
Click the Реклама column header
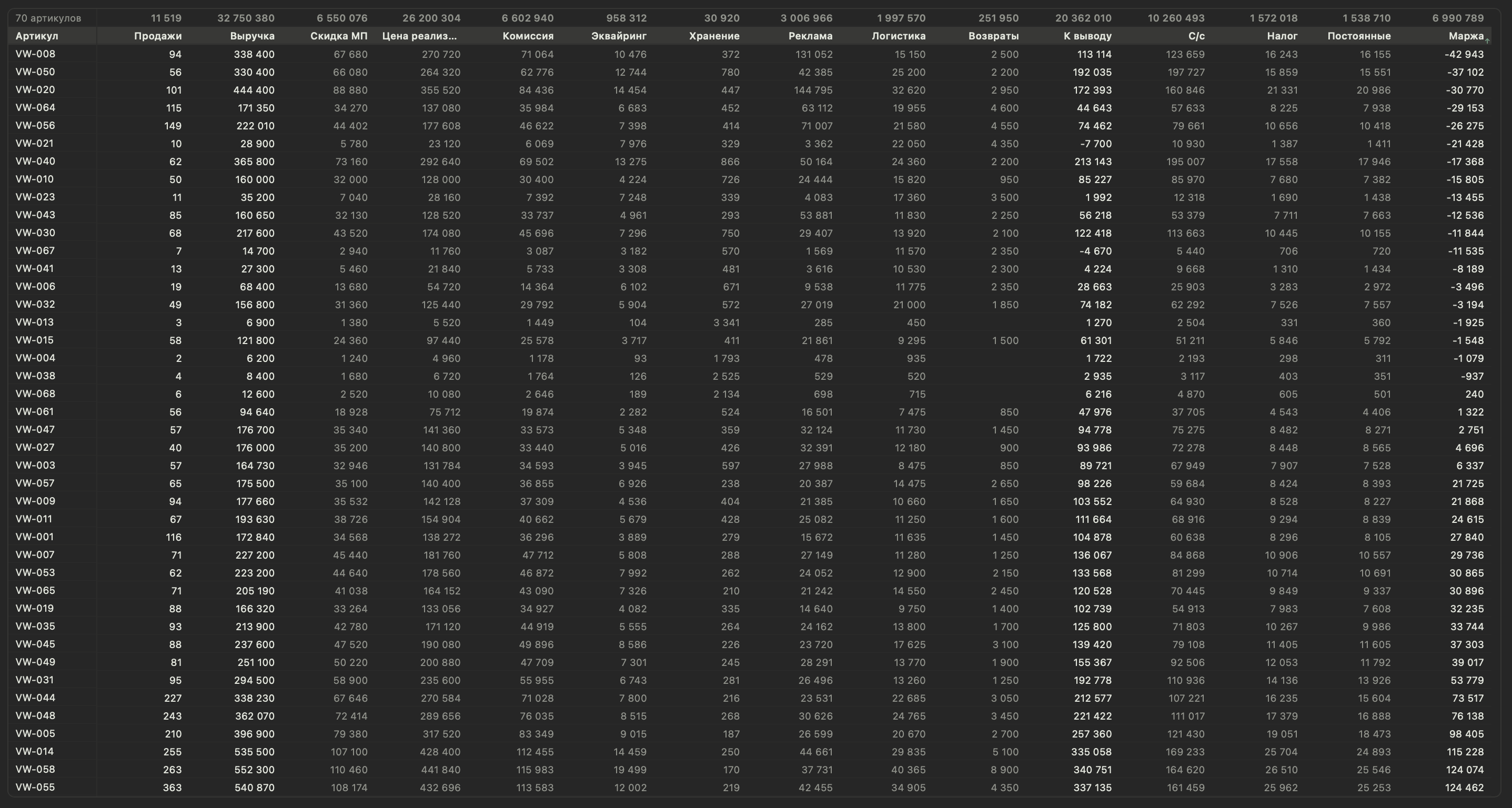[810, 36]
